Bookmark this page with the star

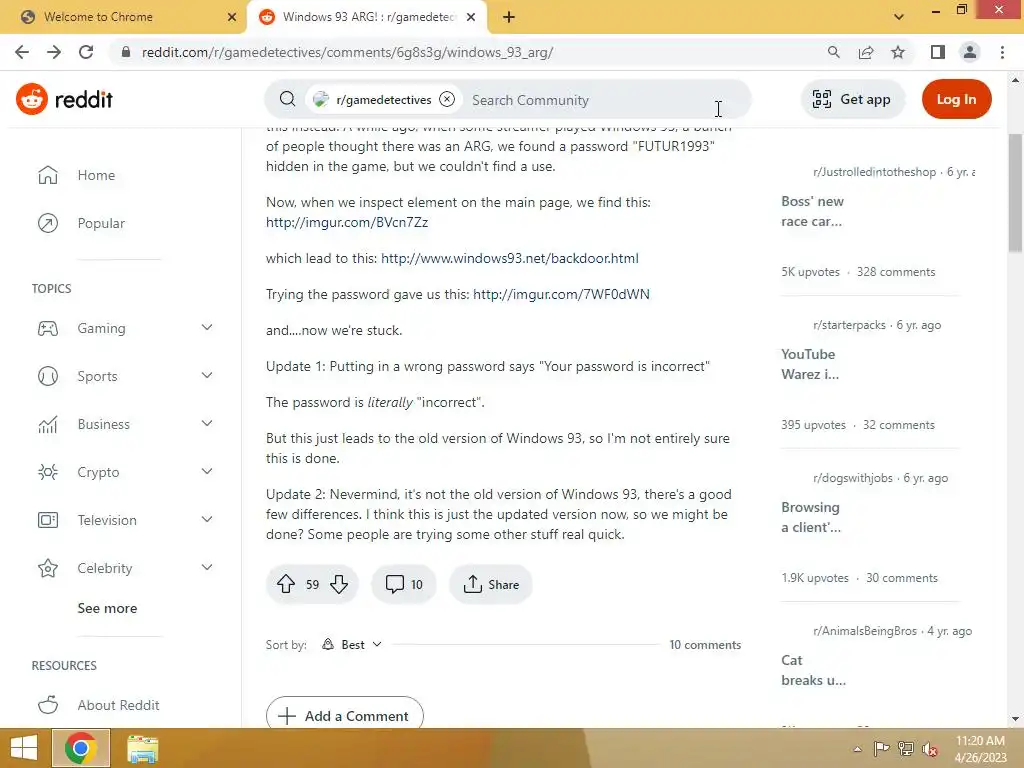tap(898, 52)
